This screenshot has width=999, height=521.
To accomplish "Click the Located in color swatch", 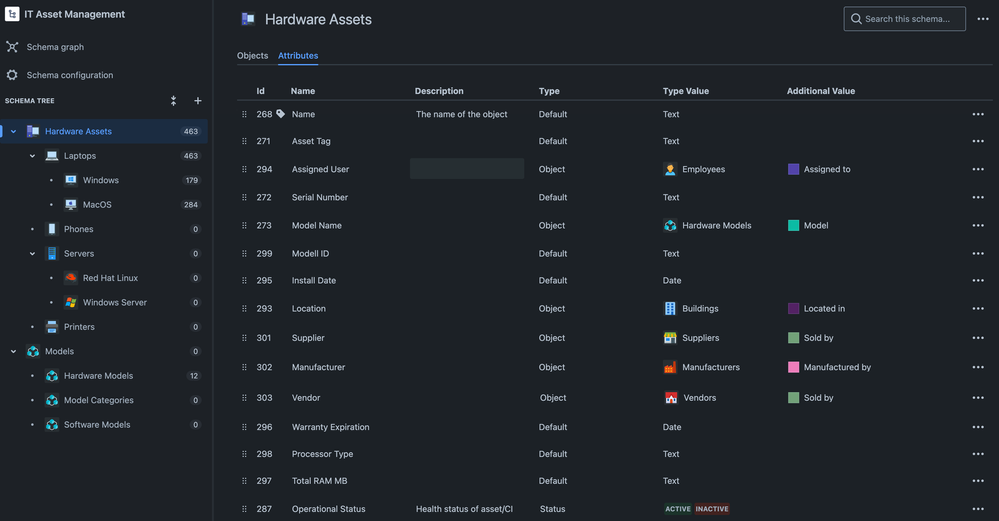I will pyautogui.click(x=793, y=308).
